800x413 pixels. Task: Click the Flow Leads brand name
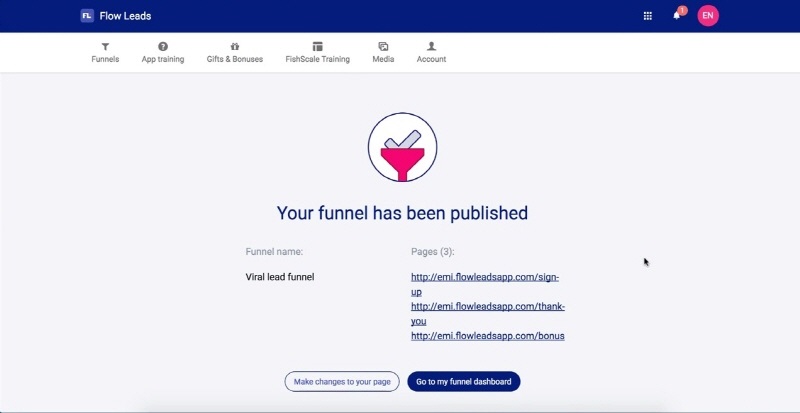tap(125, 16)
